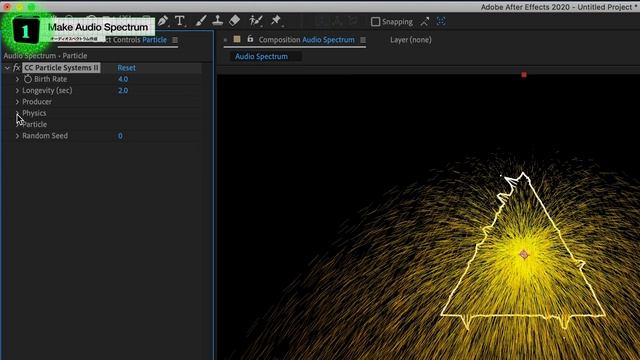Image resolution: width=640 pixels, height=360 pixels.
Task: Expand the Physics group
Action: [17, 113]
